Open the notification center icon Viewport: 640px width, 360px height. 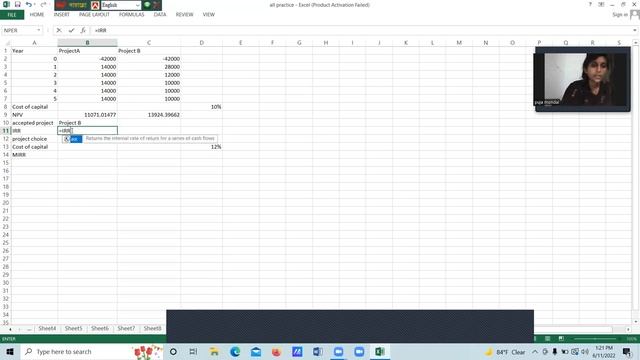pos(627,351)
